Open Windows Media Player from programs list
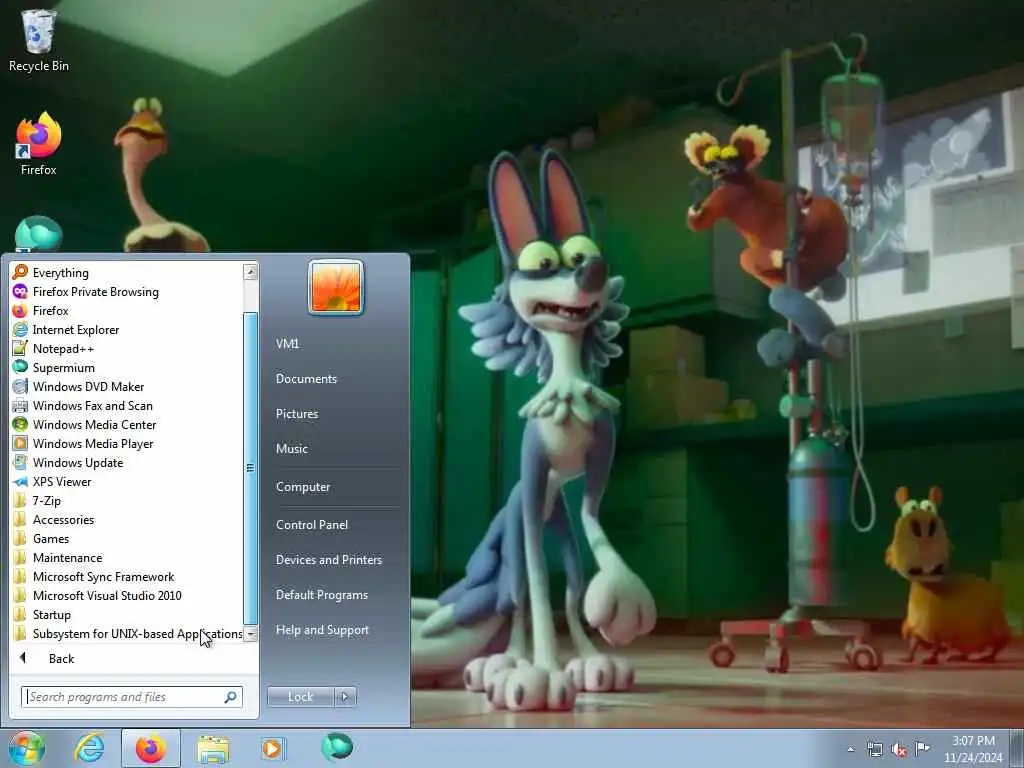The image size is (1024, 768). (x=93, y=443)
